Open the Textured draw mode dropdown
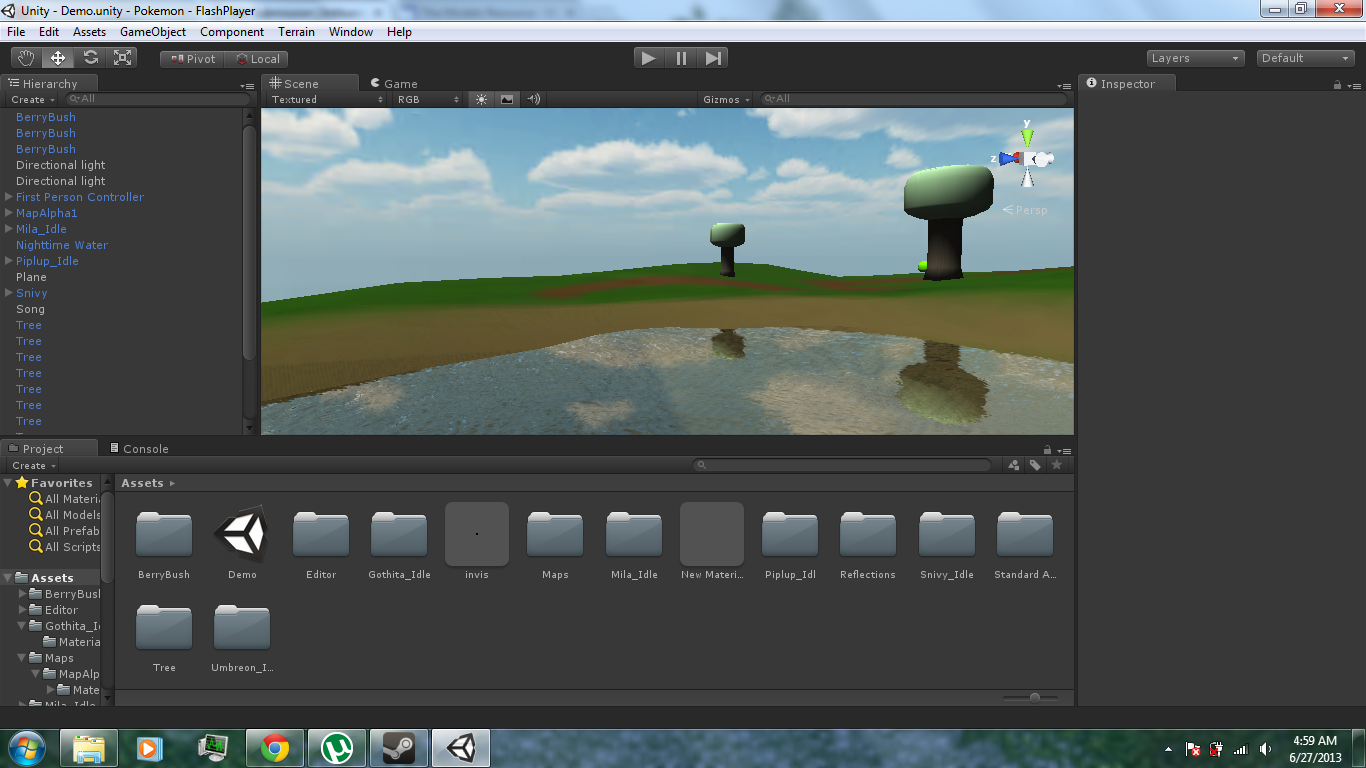1366x768 pixels. pyautogui.click(x=327, y=99)
